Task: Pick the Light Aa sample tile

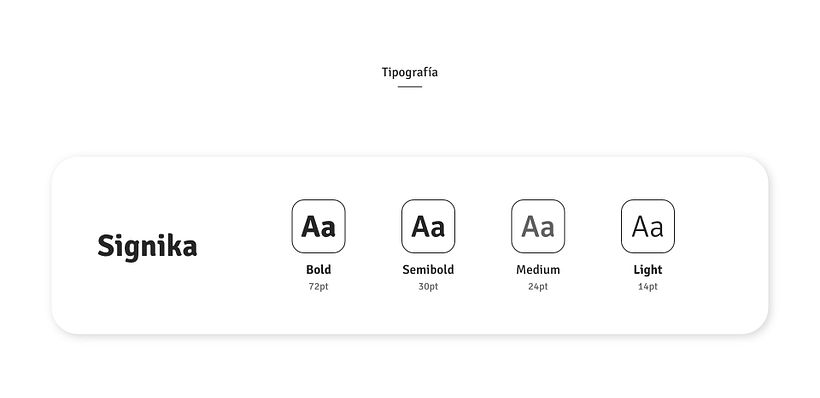Action: tap(648, 226)
